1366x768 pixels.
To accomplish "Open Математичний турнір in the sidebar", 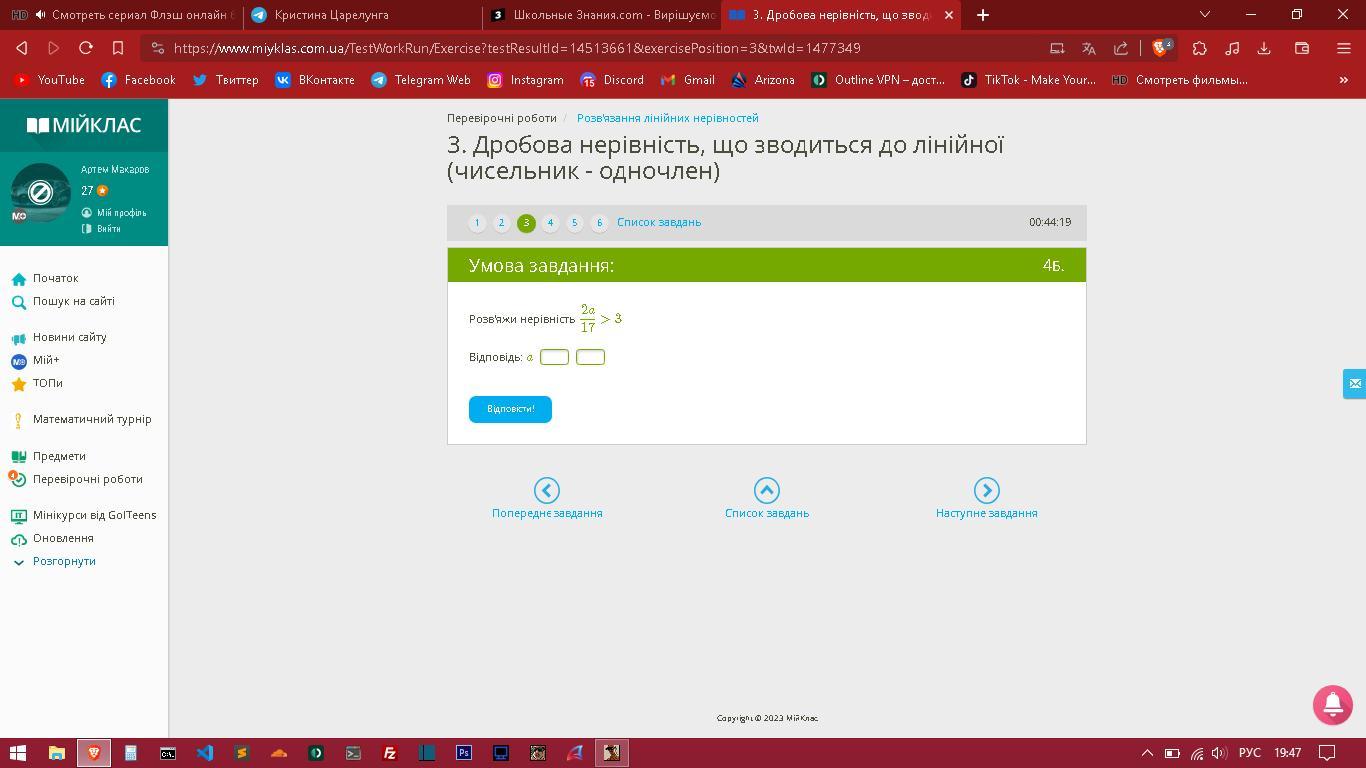I will [92, 419].
